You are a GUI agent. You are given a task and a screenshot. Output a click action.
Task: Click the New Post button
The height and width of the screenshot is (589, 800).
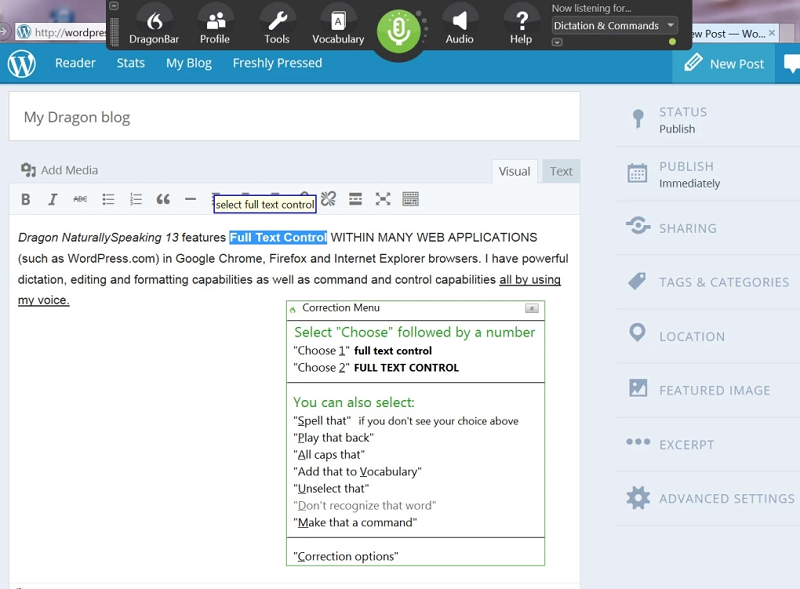(724, 63)
